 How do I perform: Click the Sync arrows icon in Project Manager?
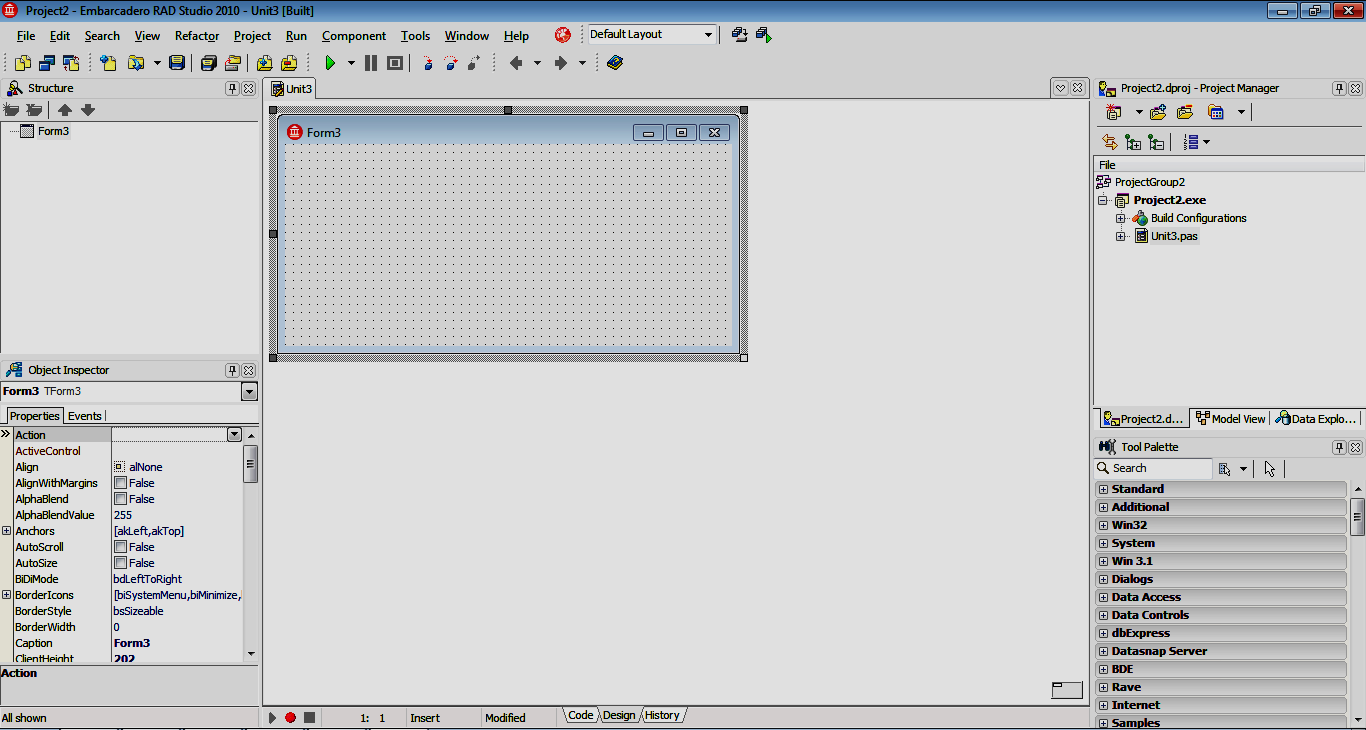pyautogui.click(x=1109, y=142)
